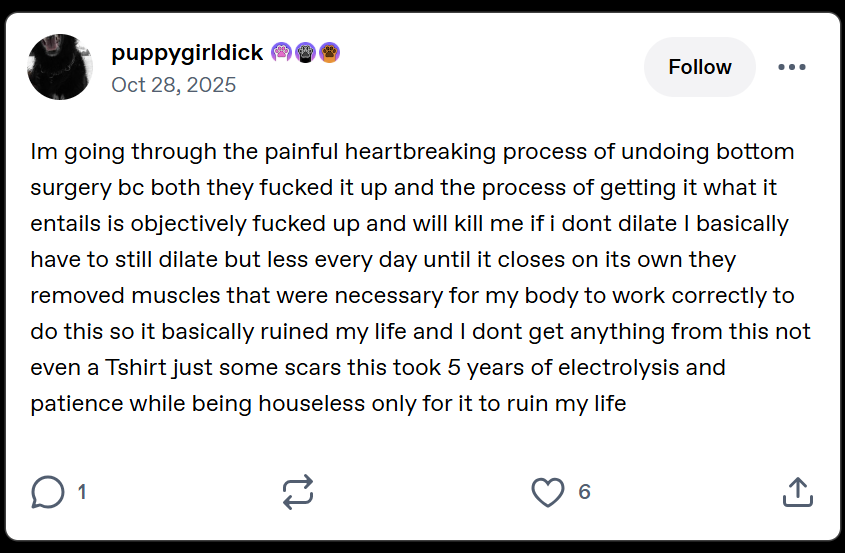Click the speech bubble reply icon

point(48,492)
